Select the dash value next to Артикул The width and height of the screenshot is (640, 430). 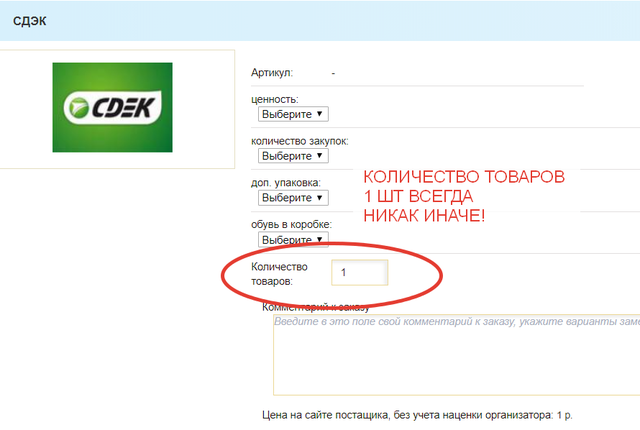tap(333, 73)
